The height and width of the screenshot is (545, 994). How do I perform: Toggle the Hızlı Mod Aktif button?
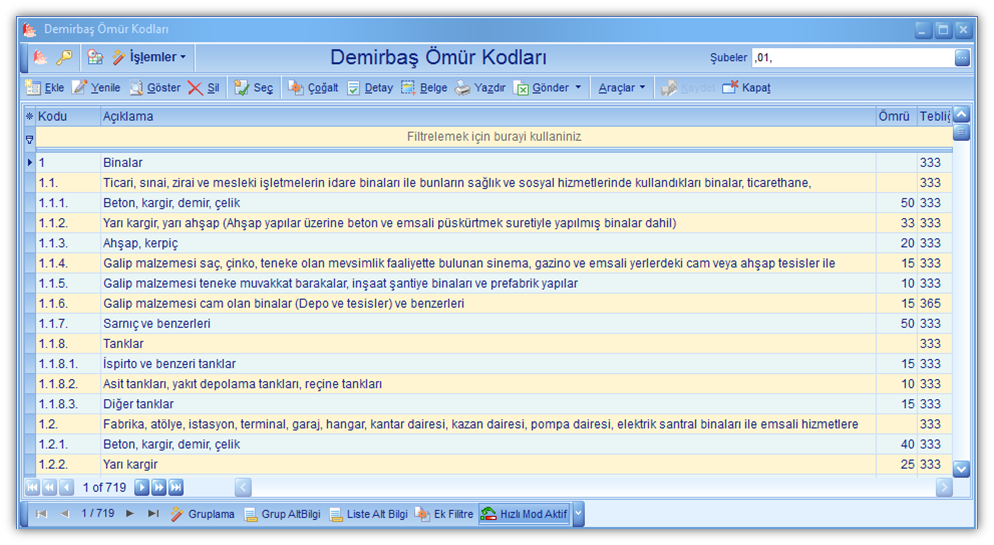coord(524,514)
